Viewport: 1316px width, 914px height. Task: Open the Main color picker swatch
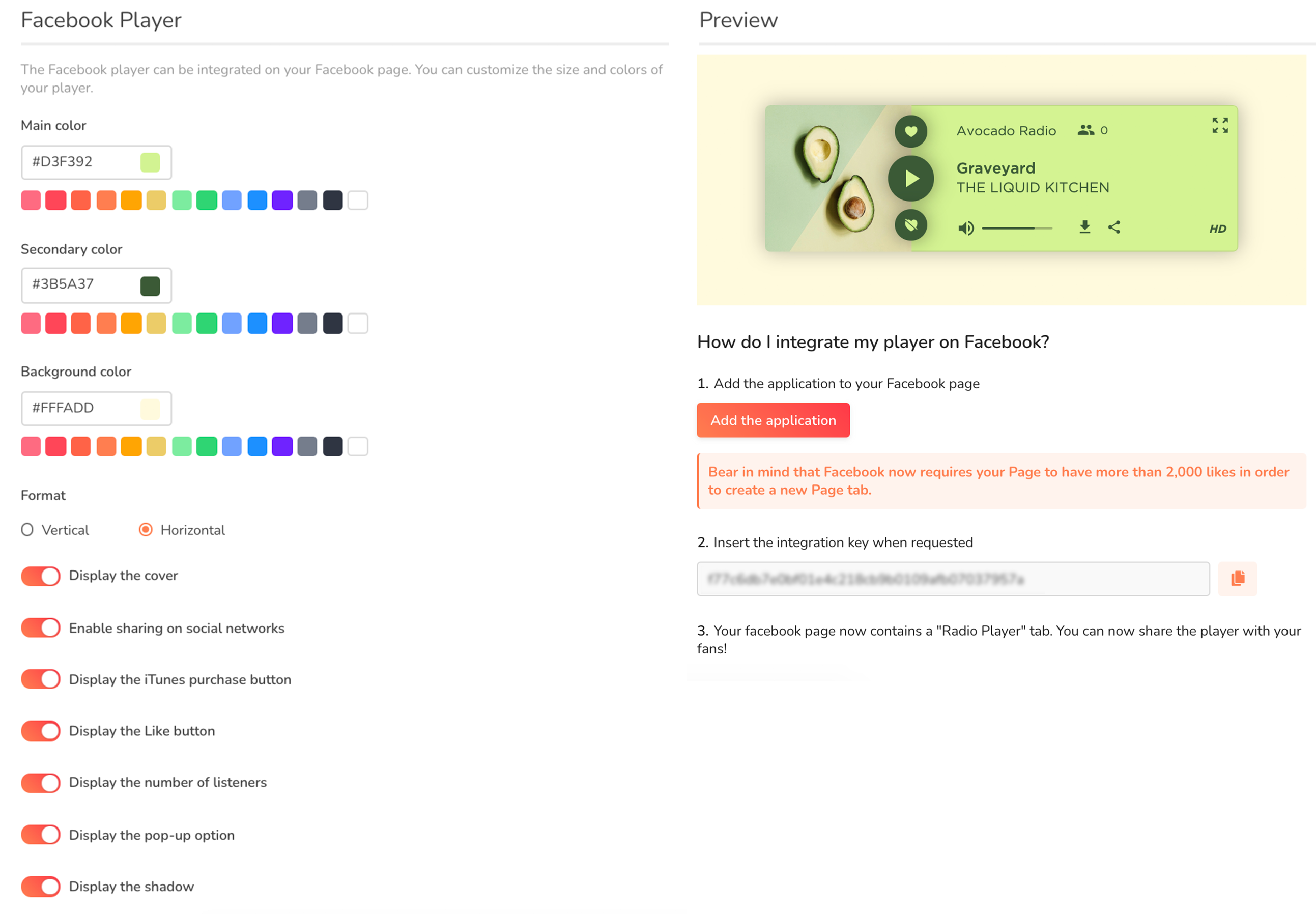(150, 162)
